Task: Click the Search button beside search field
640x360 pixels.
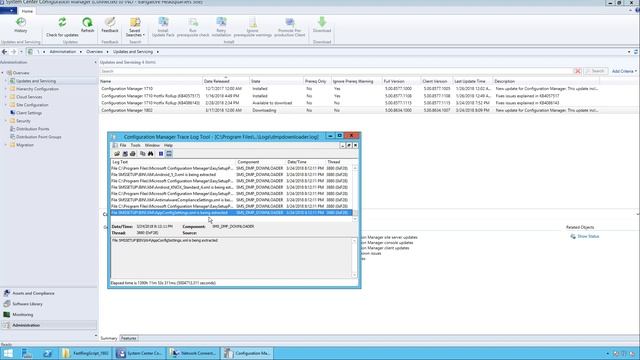Action: pyautogui.click(x=596, y=71)
